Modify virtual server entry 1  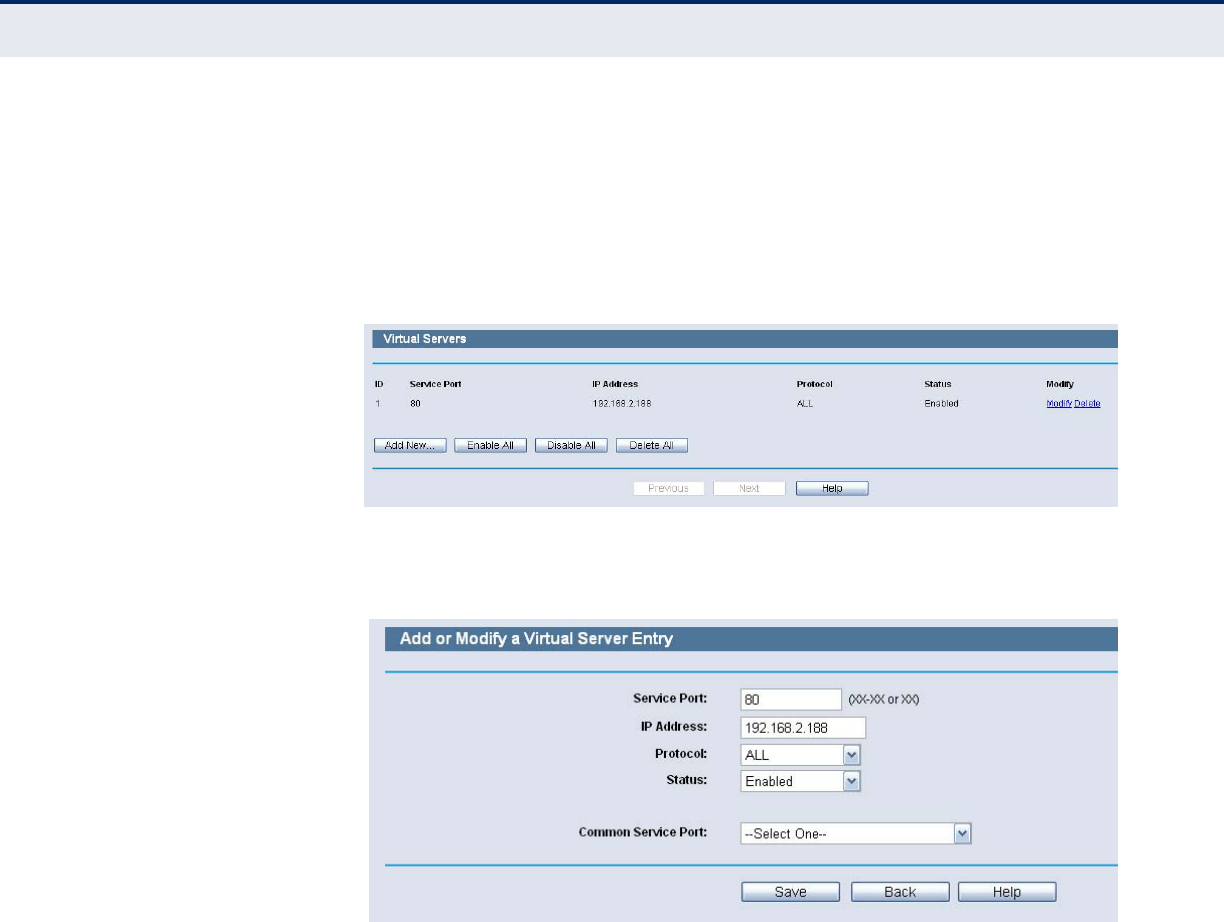pos(1059,403)
